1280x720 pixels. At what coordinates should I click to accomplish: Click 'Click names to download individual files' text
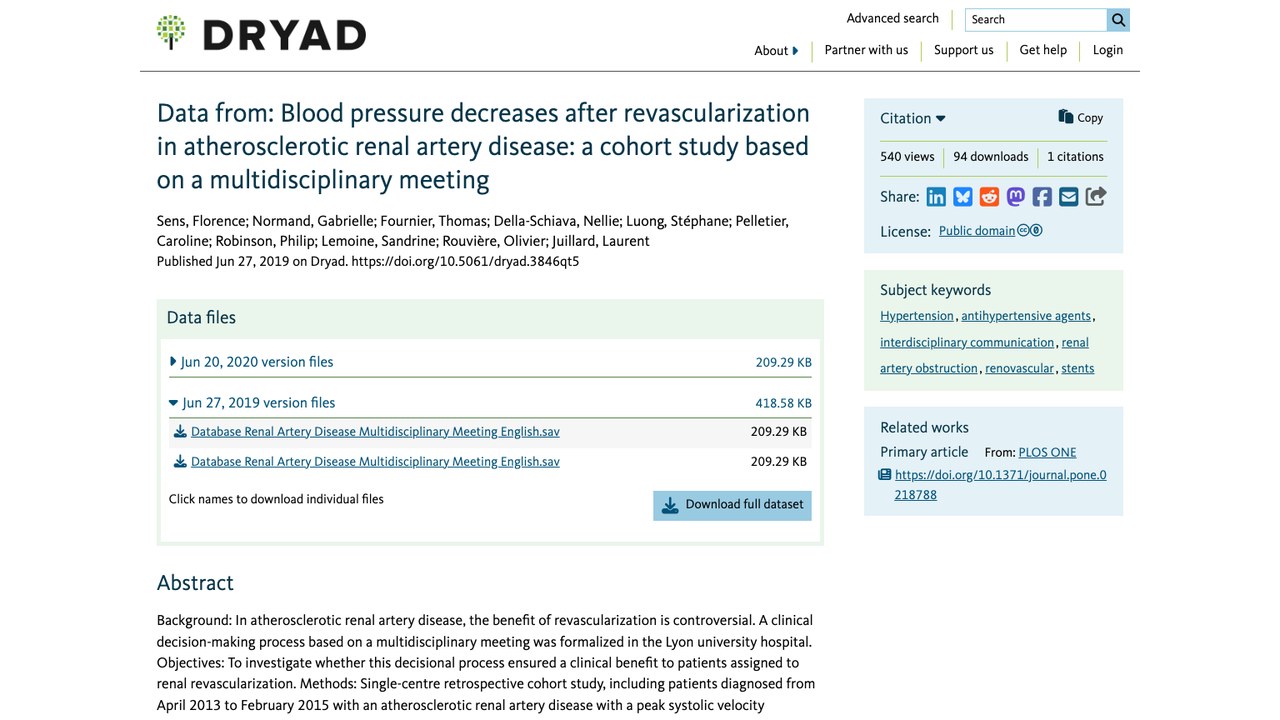point(276,499)
